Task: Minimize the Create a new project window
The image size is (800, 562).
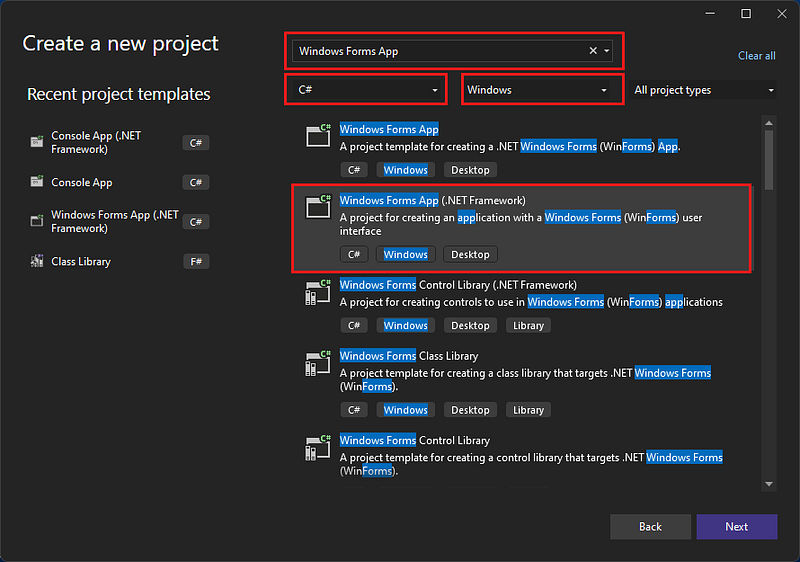Action: click(x=710, y=14)
